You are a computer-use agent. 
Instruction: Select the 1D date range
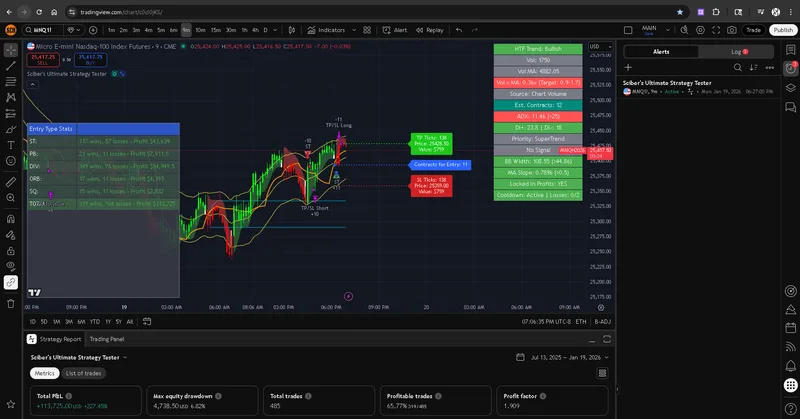(33, 322)
